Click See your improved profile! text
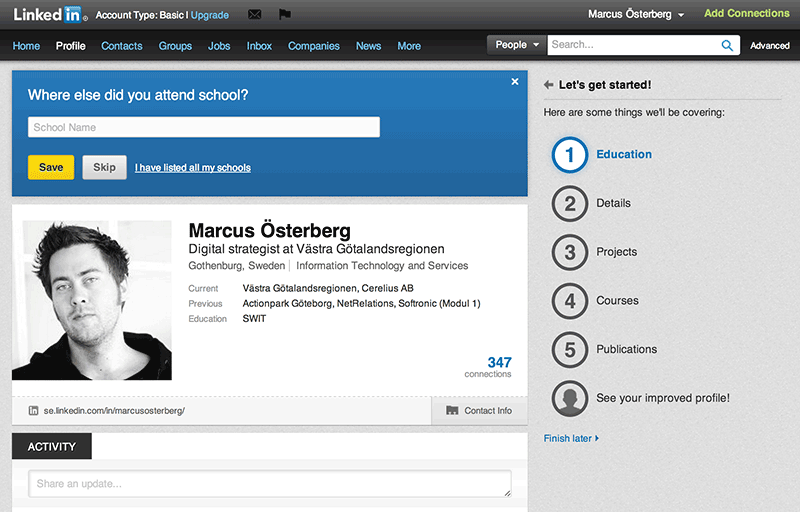 tap(663, 398)
